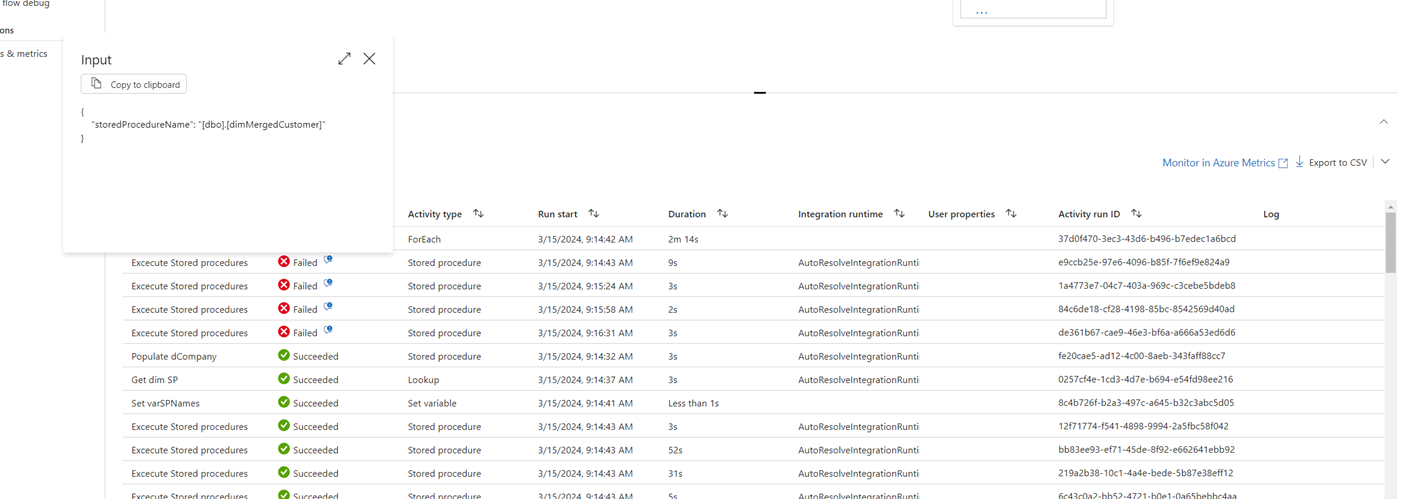Click the vertical scrollbar of the activity table
Screen dimensions: 1404x499
coord(1390,241)
